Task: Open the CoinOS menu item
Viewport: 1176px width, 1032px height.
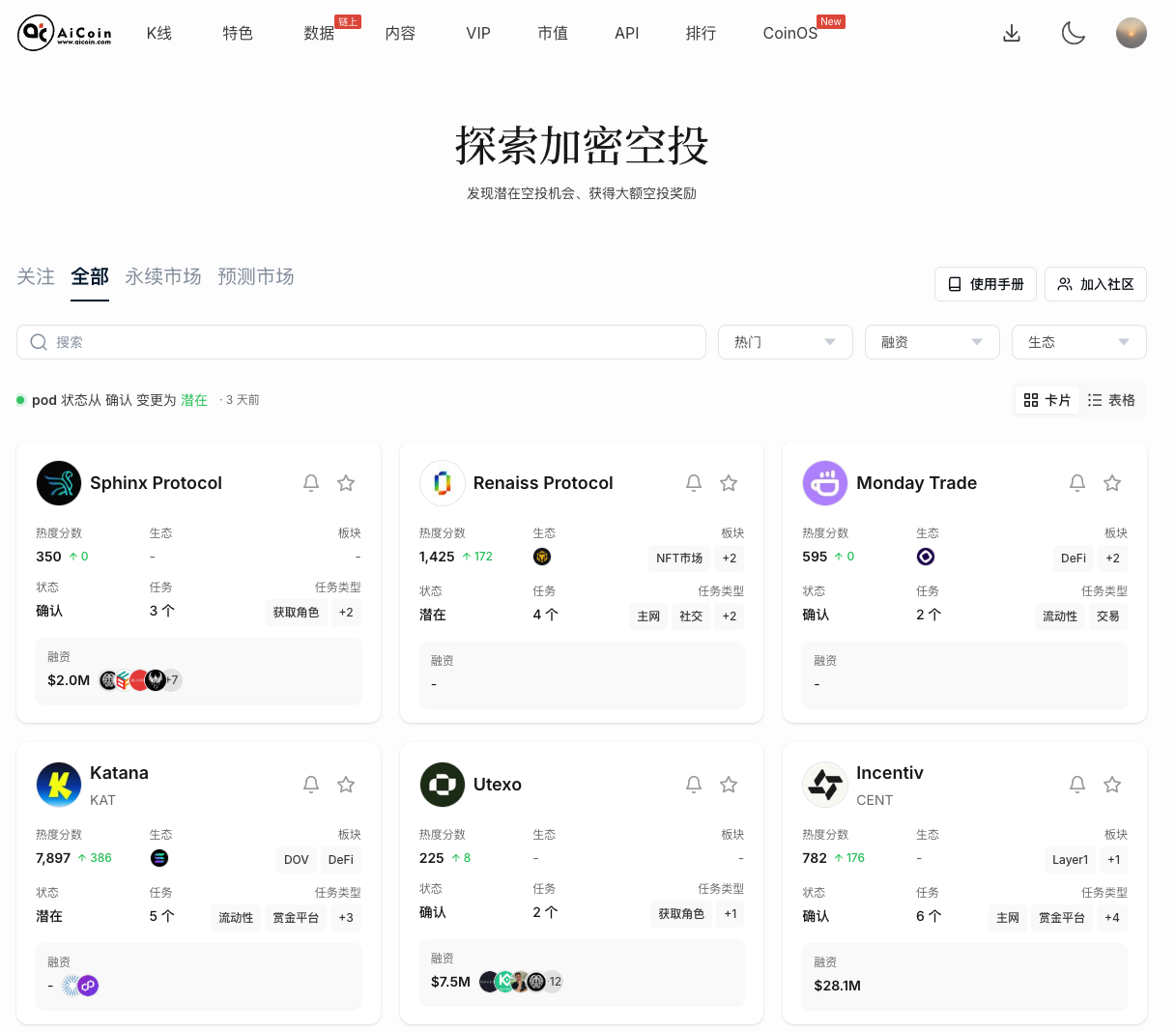Action: click(789, 32)
